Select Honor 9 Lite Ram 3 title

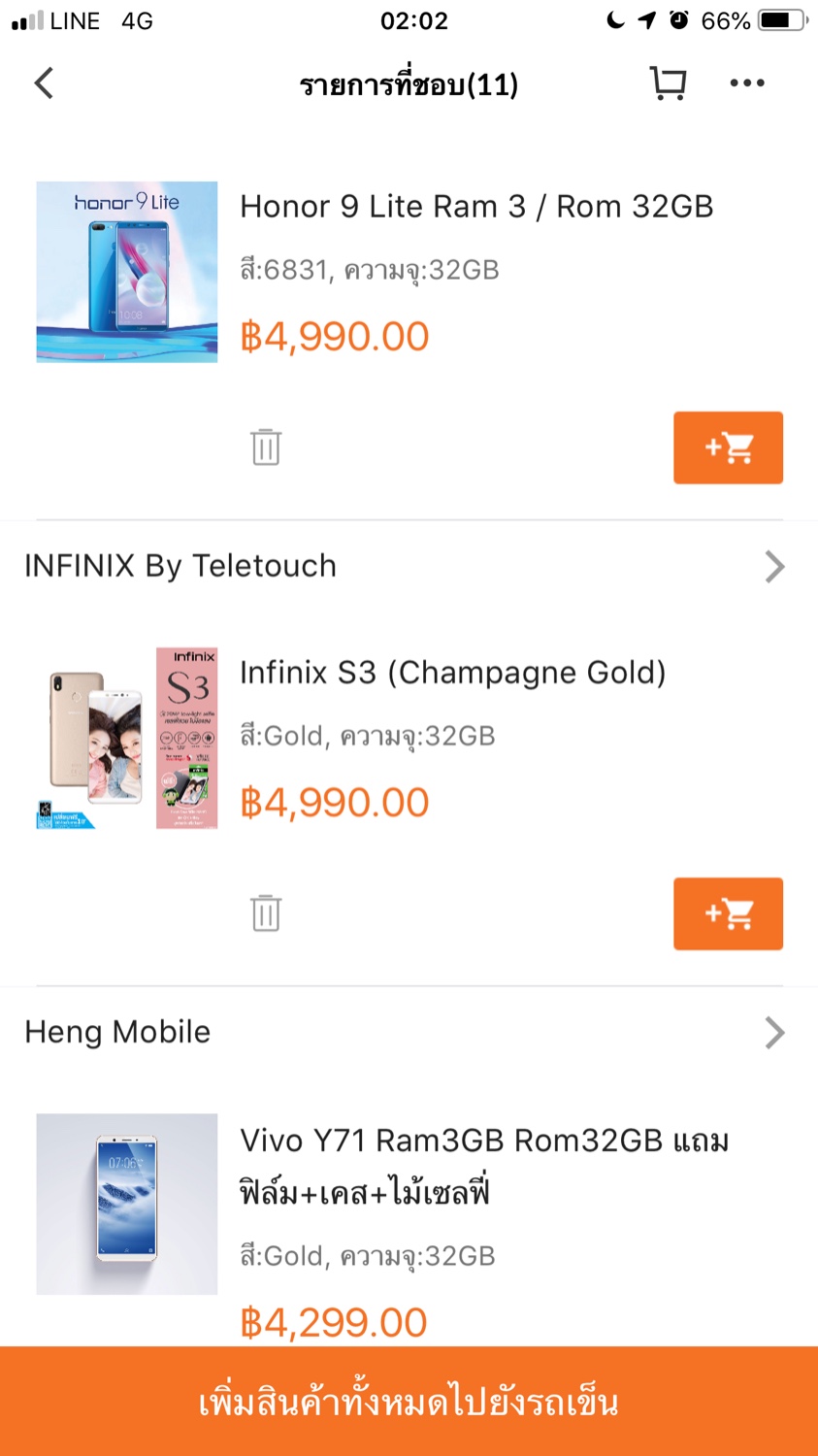coord(476,207)
